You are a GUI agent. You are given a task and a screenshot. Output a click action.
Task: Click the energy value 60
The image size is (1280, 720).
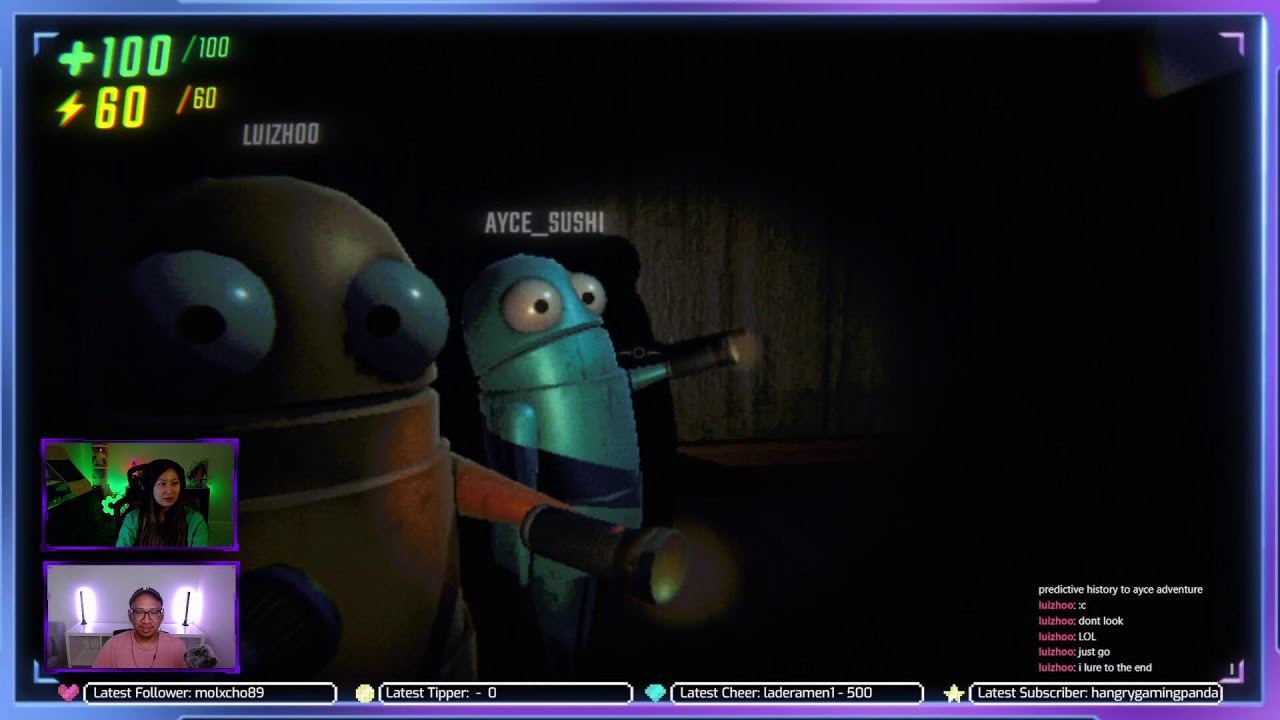pos(121,108)
